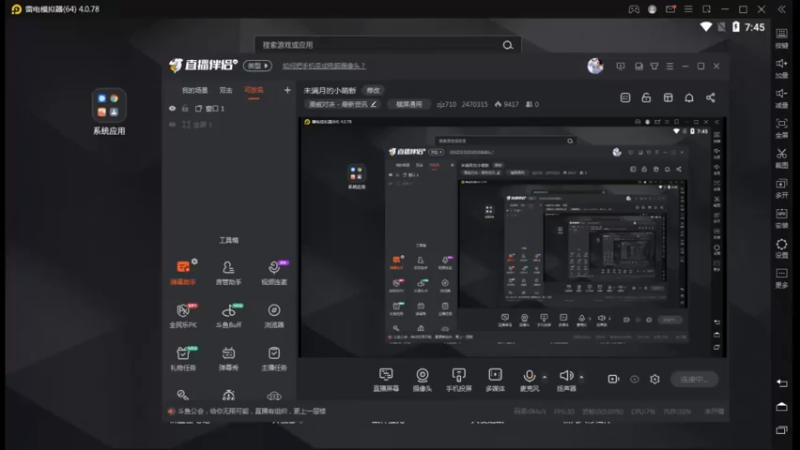Add 多媒体 media source
This screenshot has width=800, height=450.
[495, 380]
